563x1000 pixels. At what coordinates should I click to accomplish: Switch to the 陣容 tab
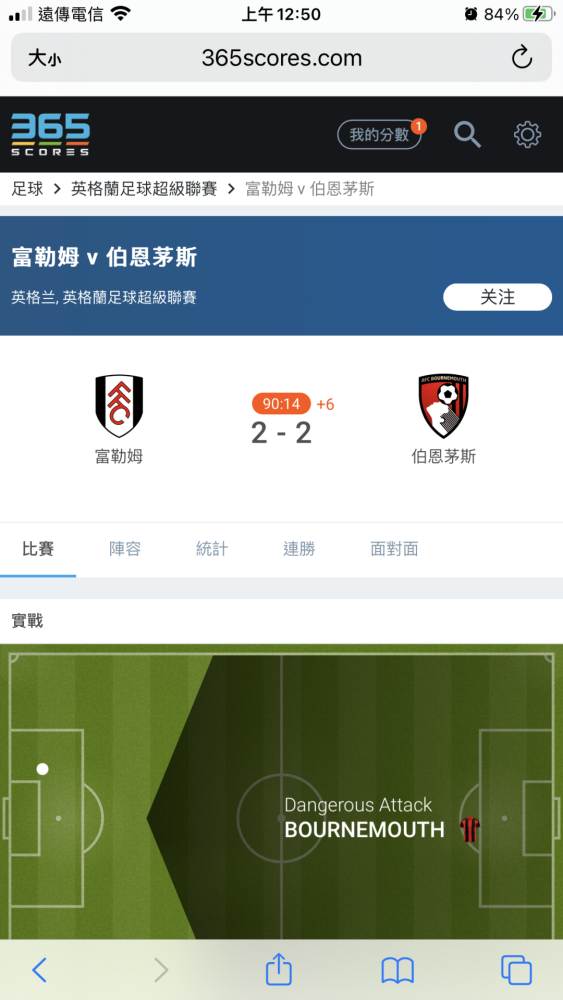pos(125,549)
